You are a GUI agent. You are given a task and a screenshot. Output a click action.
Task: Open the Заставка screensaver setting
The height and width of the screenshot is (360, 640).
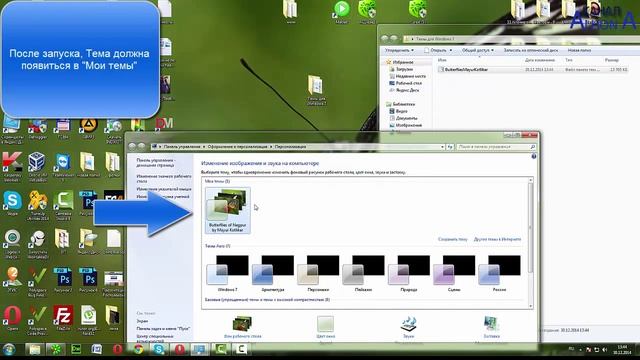click(491, 327)
